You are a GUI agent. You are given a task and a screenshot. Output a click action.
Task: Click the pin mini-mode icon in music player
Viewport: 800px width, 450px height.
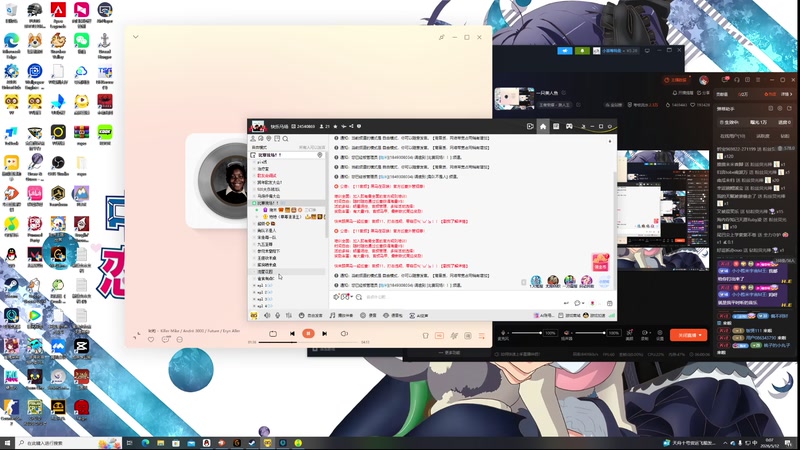point(441,37)
